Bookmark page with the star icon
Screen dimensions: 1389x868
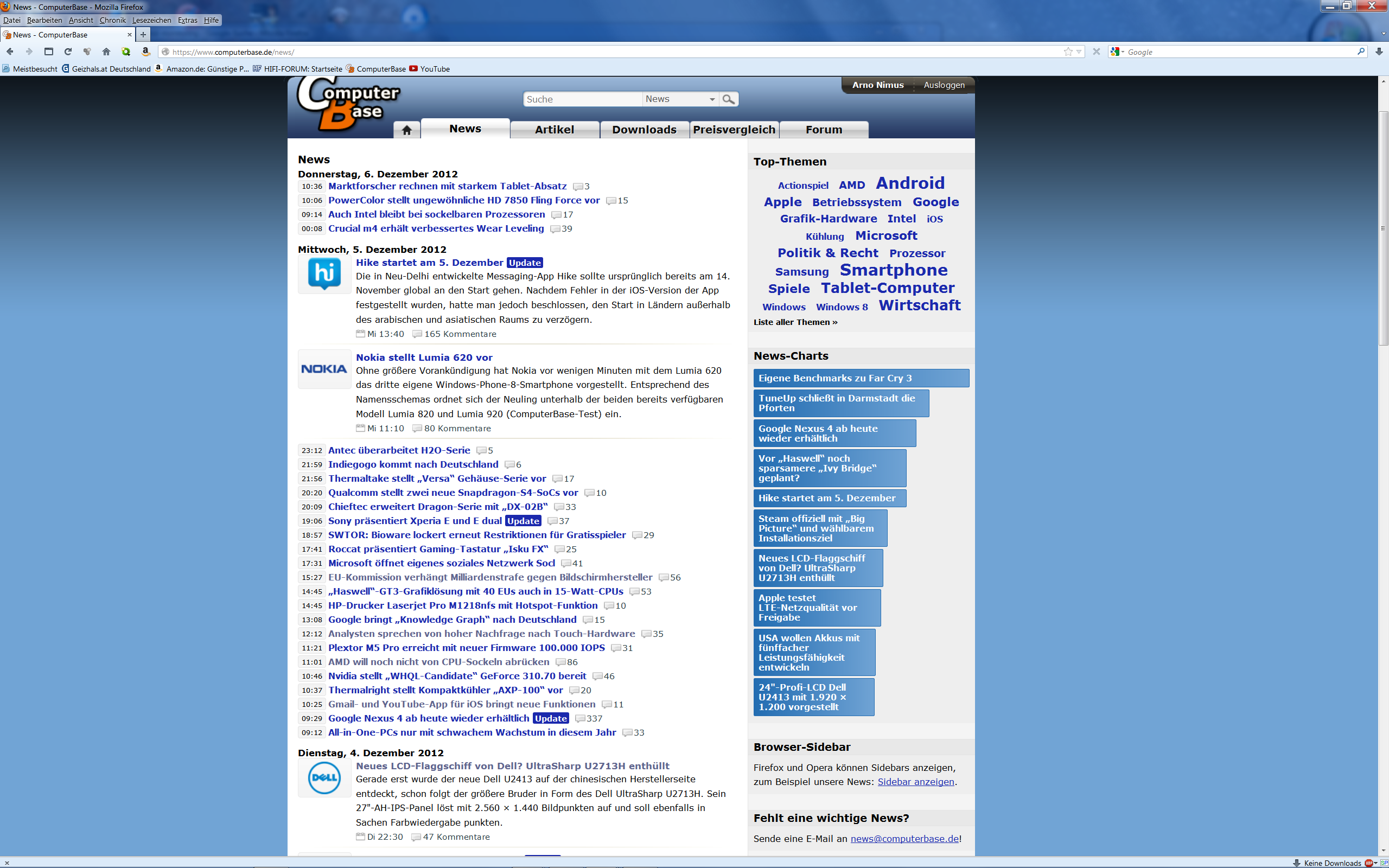point(1068,52)
